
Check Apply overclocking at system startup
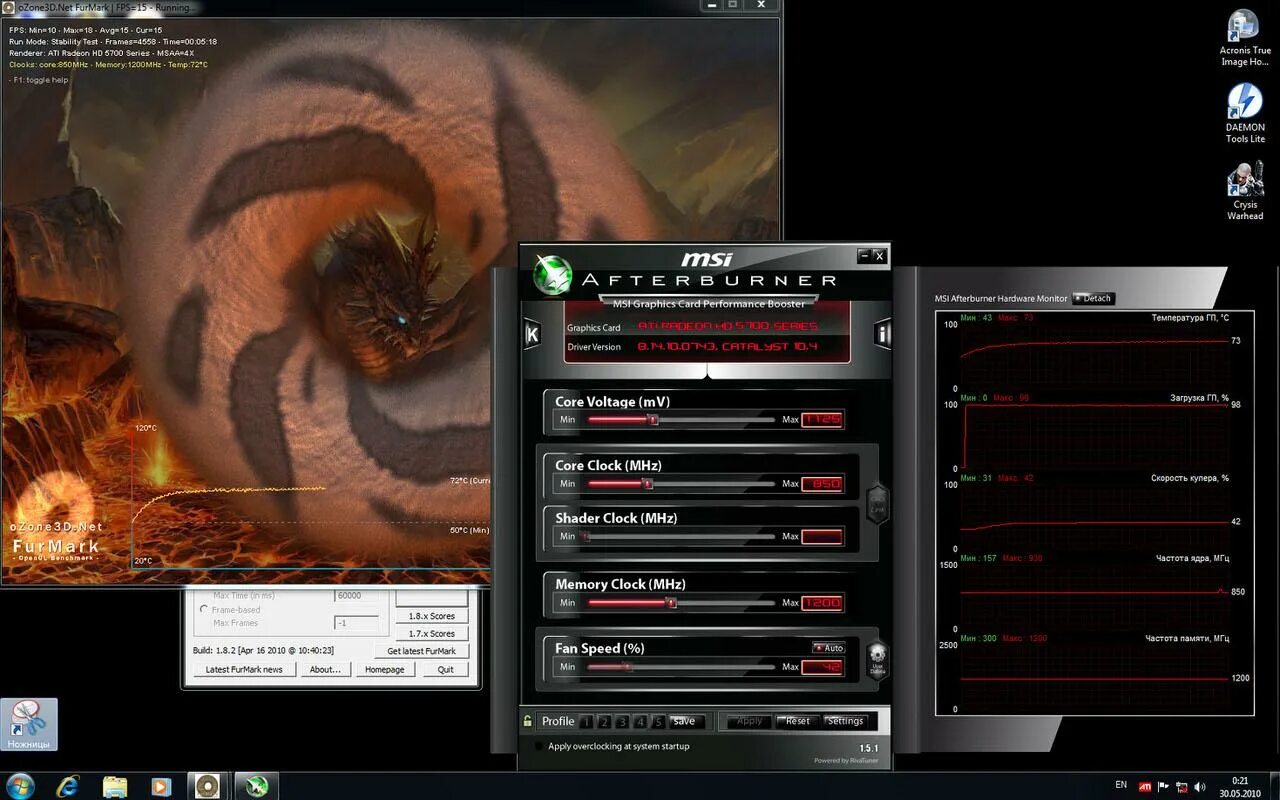click(540, 746)
